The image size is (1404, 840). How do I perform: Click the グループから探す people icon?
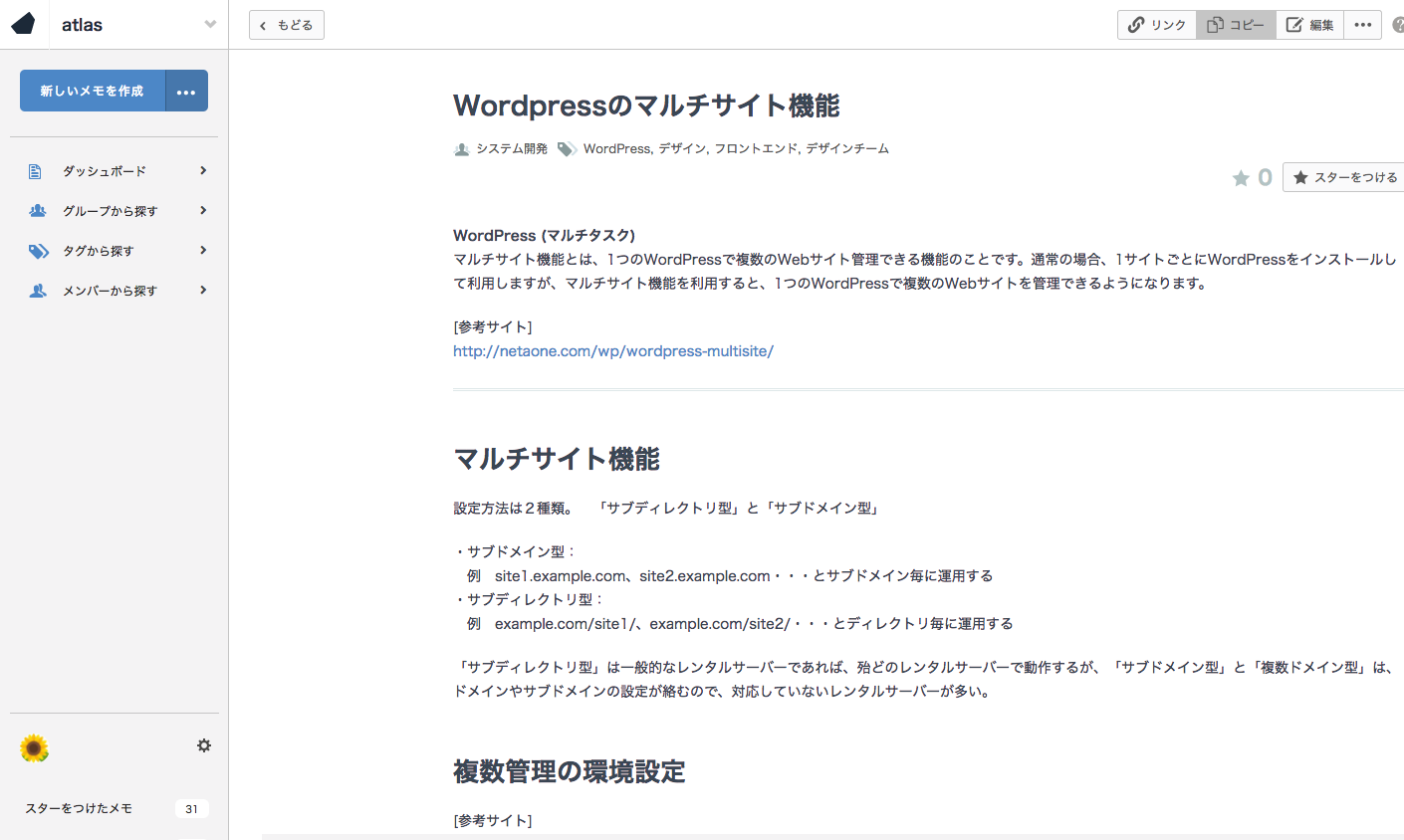coord(38,211)
